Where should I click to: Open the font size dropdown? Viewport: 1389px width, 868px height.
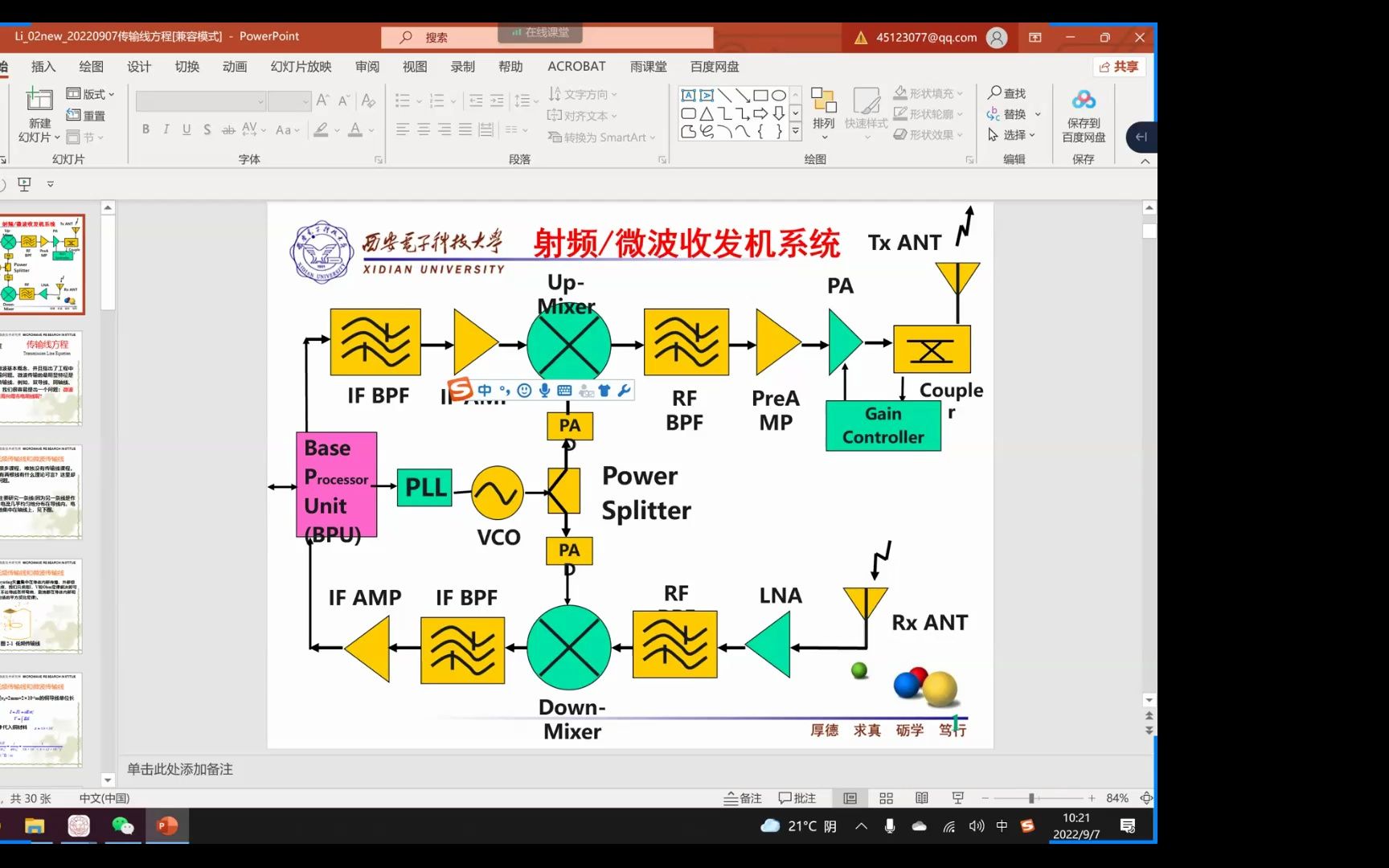click(304, 100)
